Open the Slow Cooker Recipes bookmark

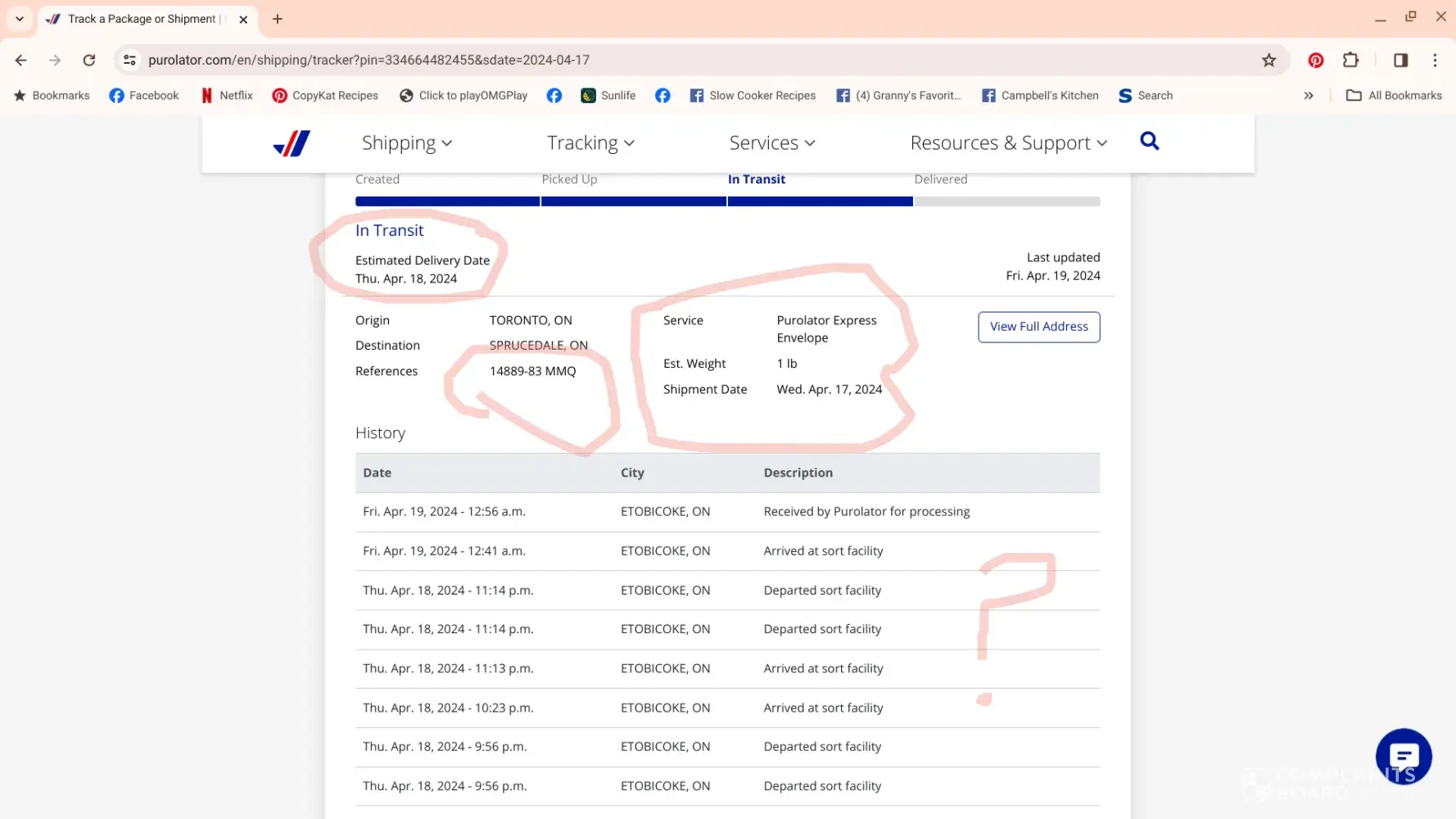pyautogui.click(x=753, y=96)
